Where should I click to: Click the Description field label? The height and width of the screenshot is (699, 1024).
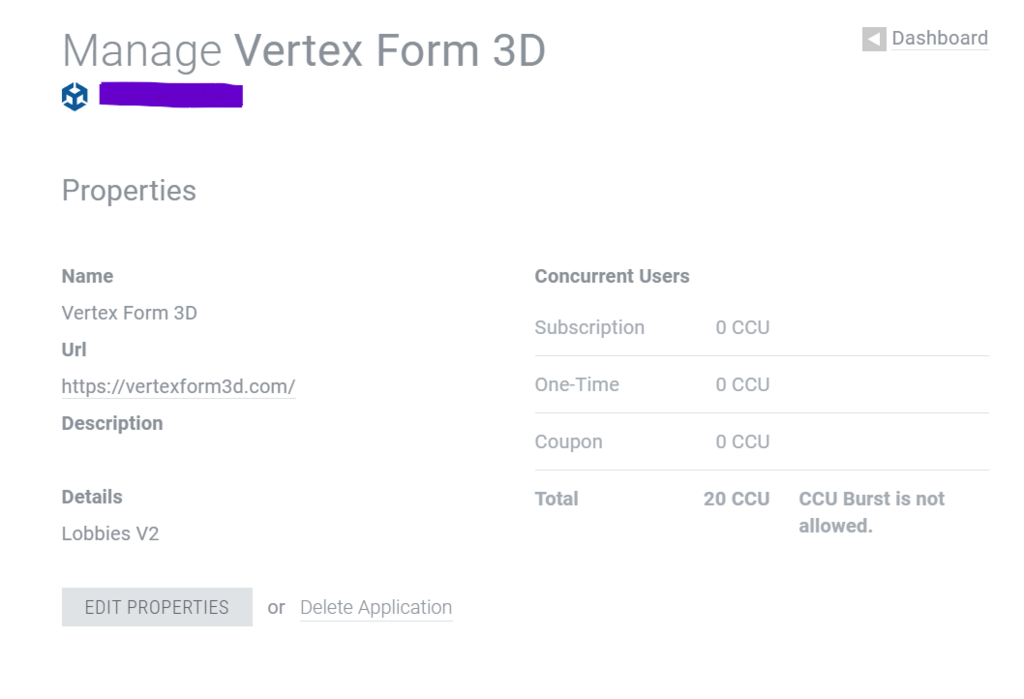pyautogui.click(x=112, y=423)
